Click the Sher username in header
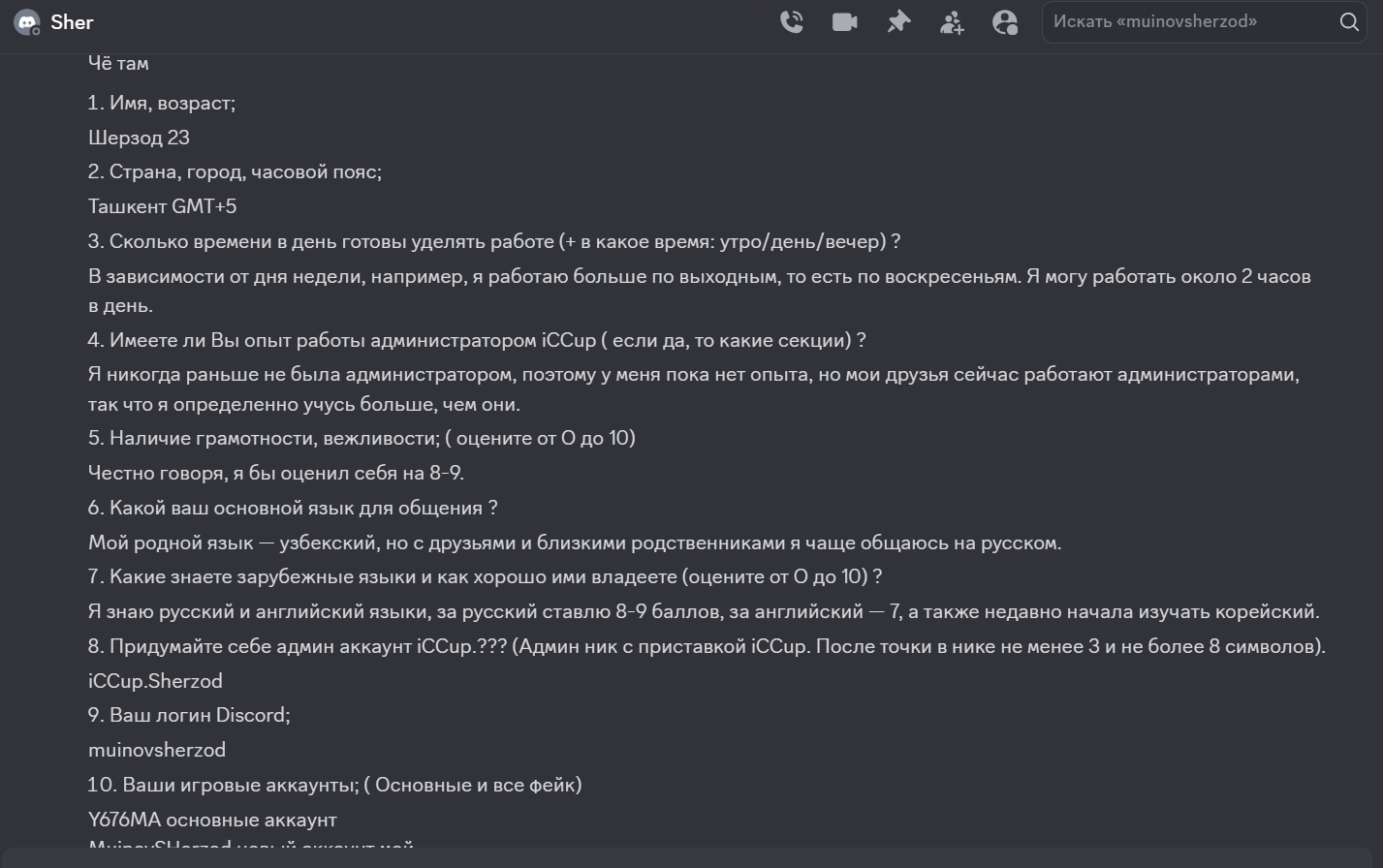 [x=72, y=21]
